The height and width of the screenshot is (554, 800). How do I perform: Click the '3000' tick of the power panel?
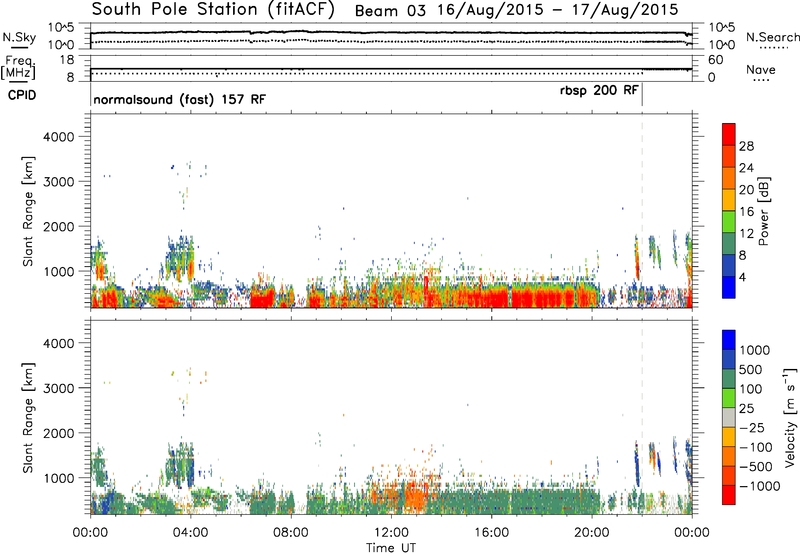59,182
